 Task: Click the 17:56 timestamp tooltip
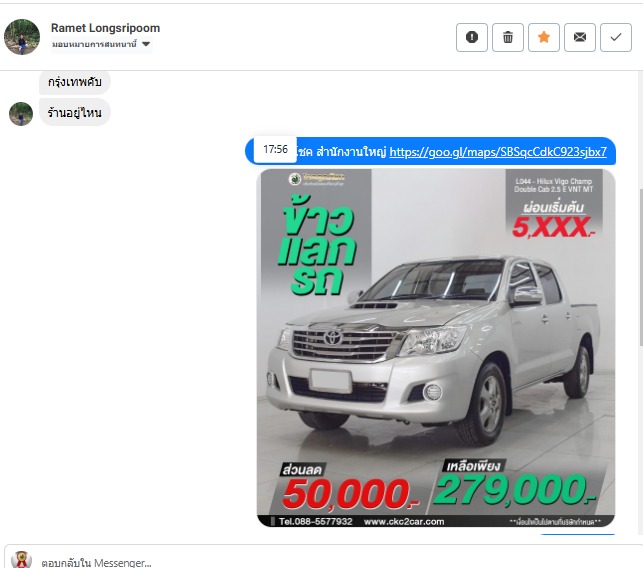[275, 149]
